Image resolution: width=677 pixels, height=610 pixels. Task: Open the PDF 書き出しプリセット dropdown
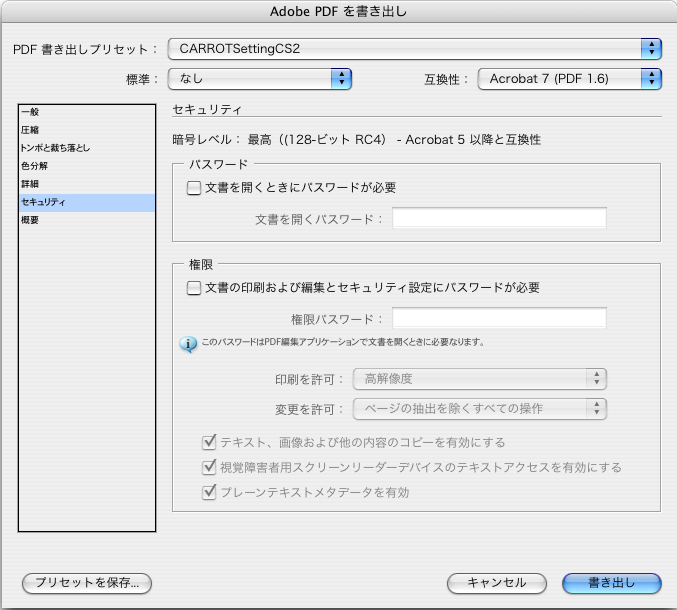coord(414,49)
